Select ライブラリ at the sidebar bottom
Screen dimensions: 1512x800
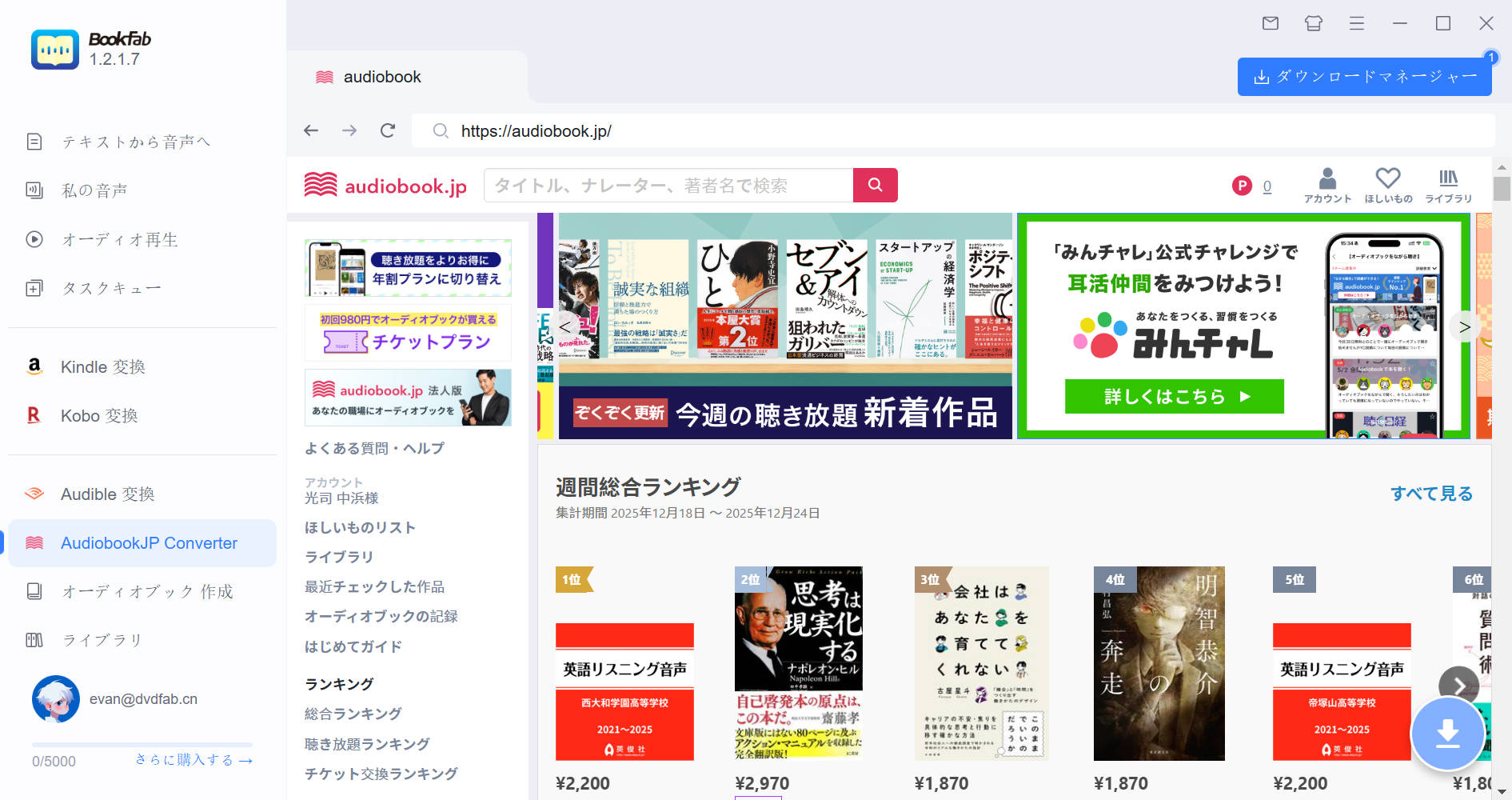point(102,640)
